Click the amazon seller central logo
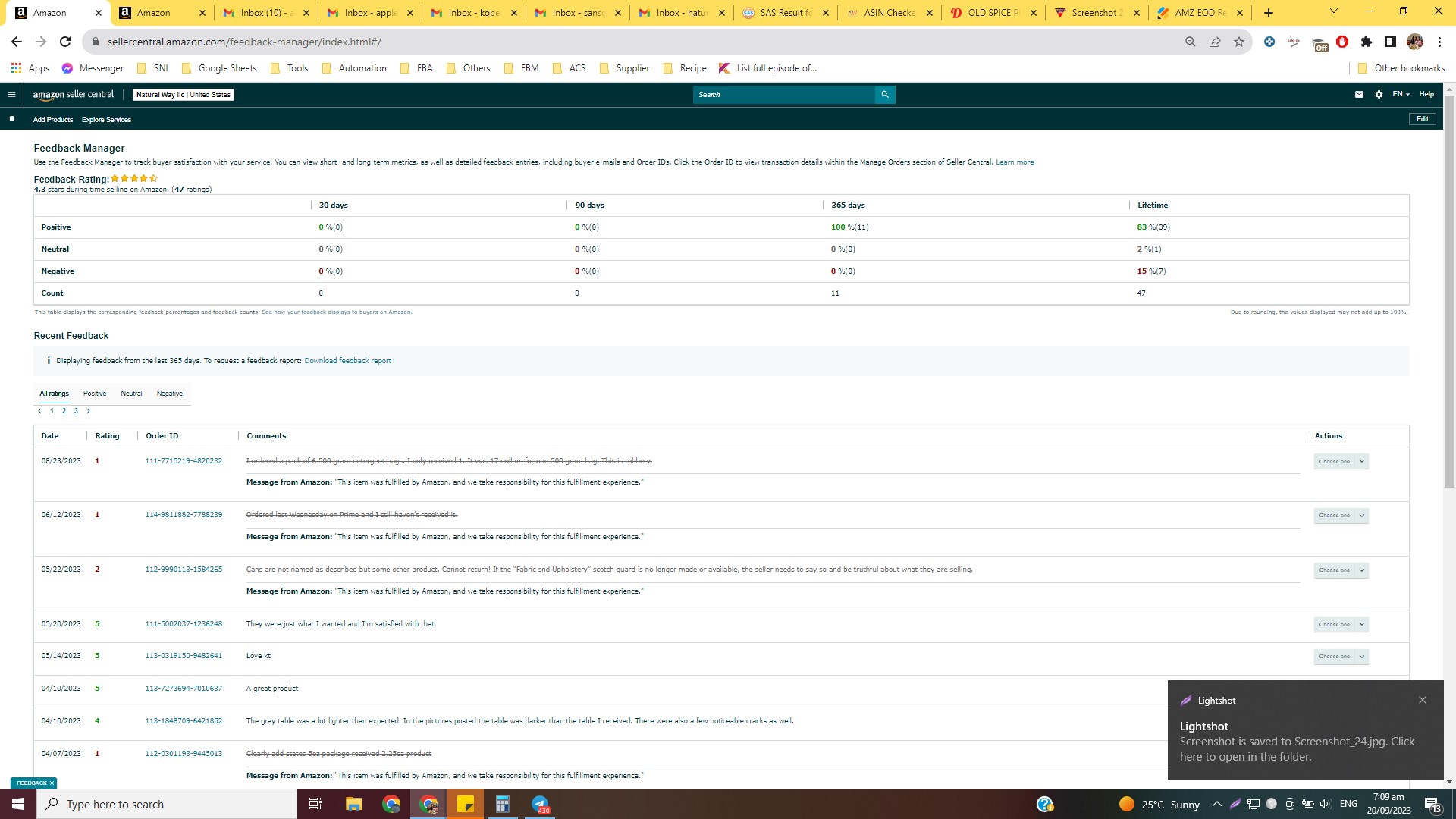Viewport: 1456px width, 819px height. [x=74, y=95]
